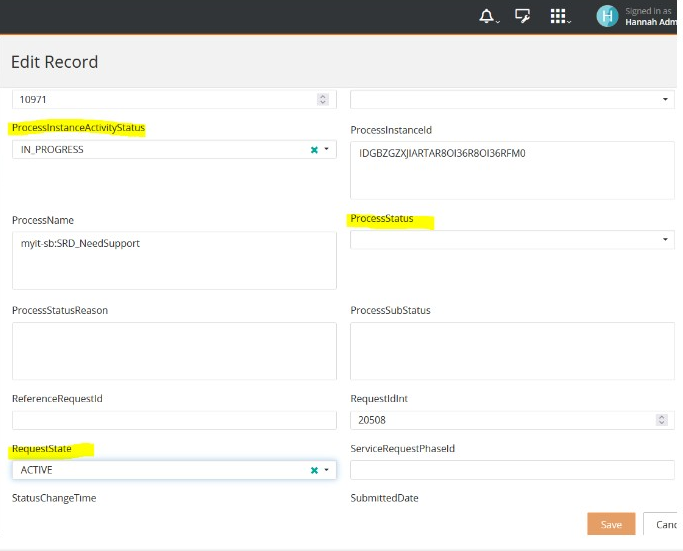Click the ProcessStatusReason label
The image size is (683, 551).
pyautogui.click(x=60, y=311)
